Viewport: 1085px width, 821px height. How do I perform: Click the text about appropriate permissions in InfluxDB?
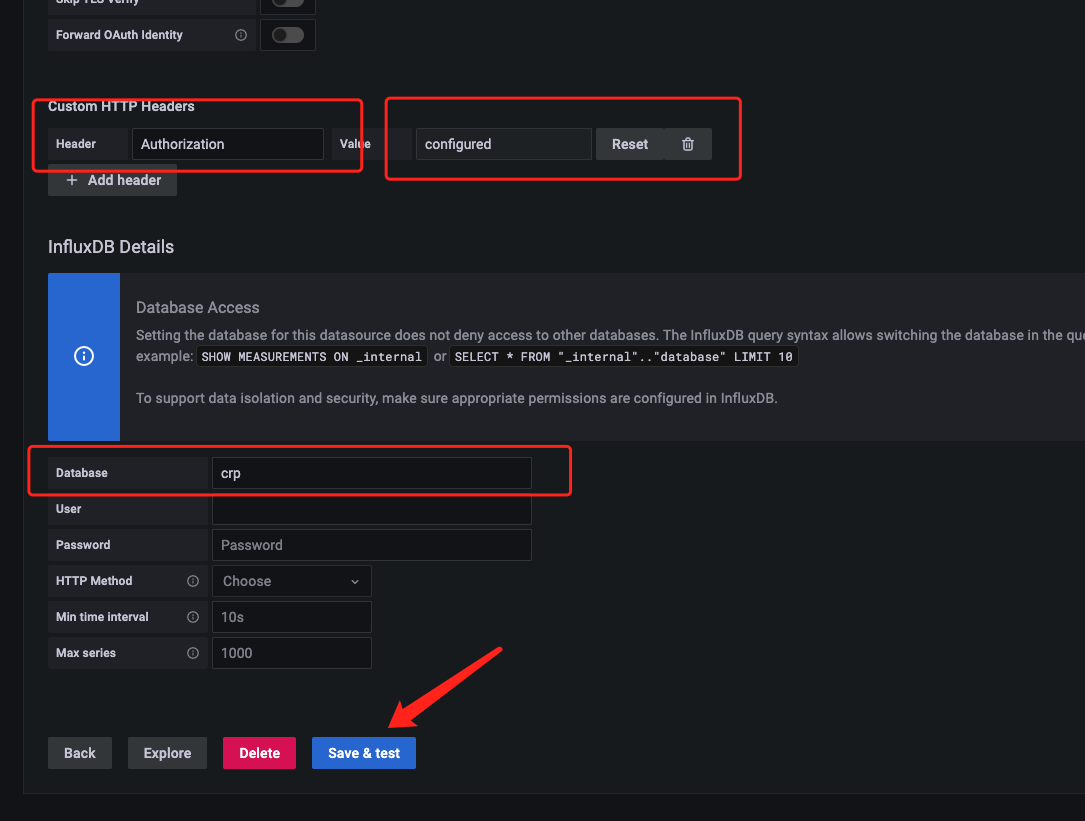coord(457,398)
